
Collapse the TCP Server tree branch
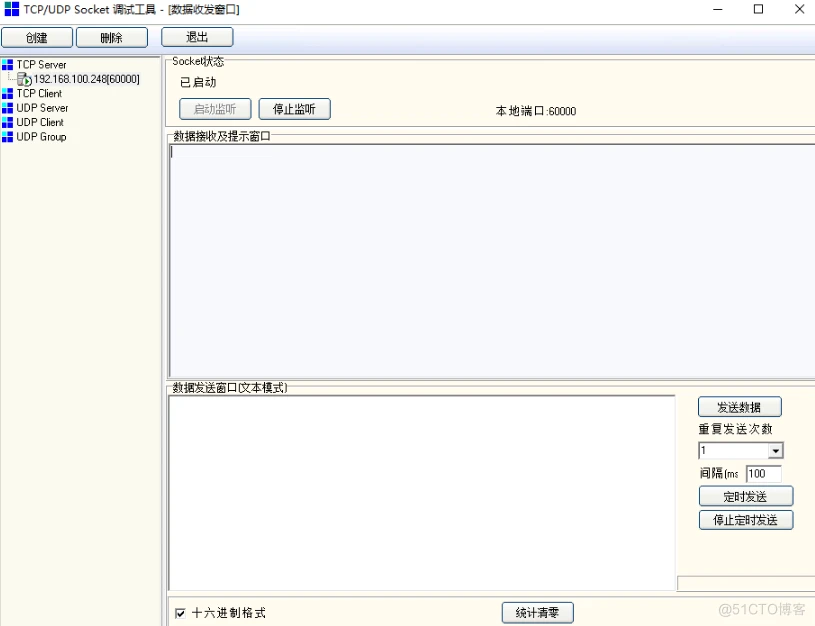point(40,64)
